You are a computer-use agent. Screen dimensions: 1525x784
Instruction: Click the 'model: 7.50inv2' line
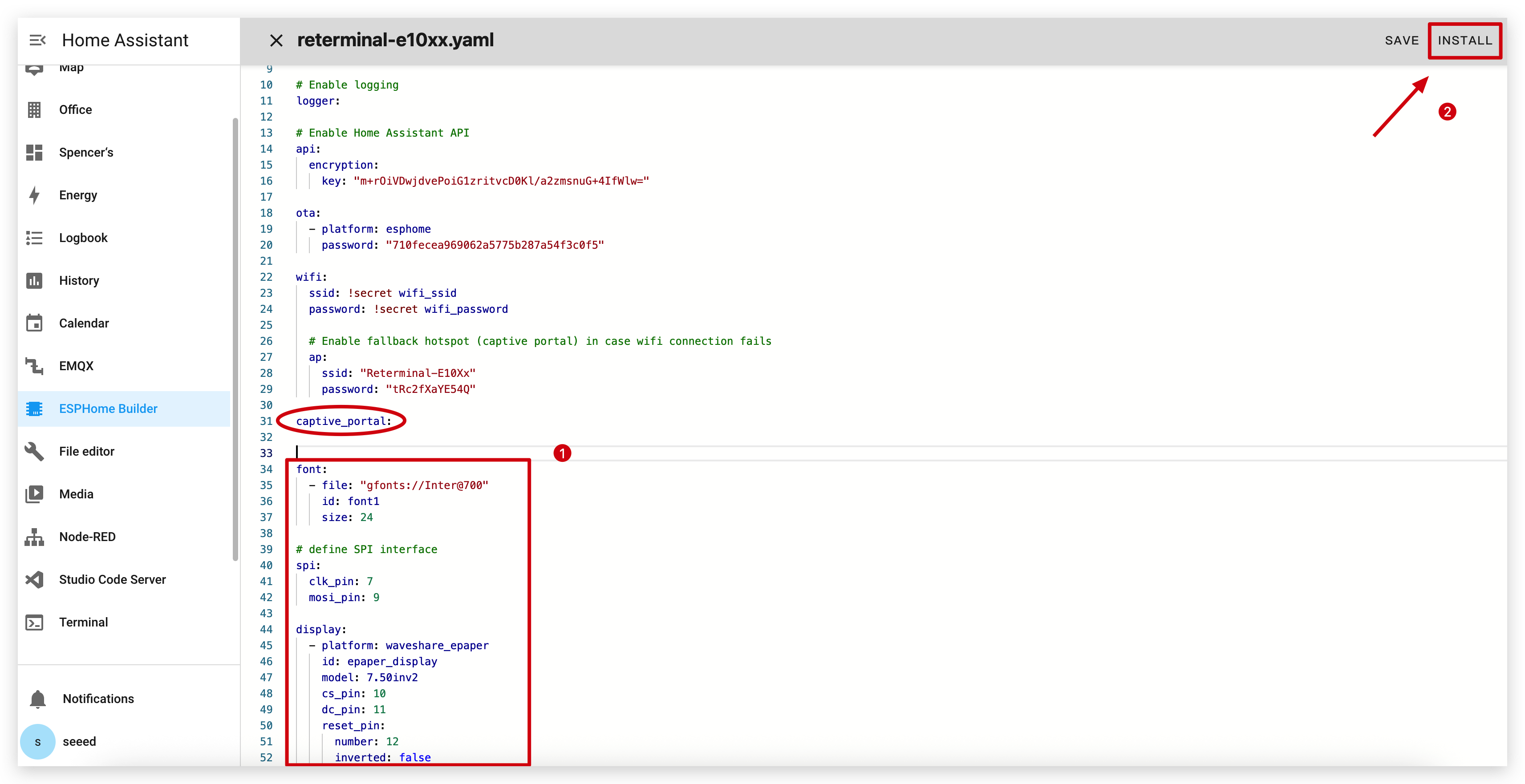[369, 678]
